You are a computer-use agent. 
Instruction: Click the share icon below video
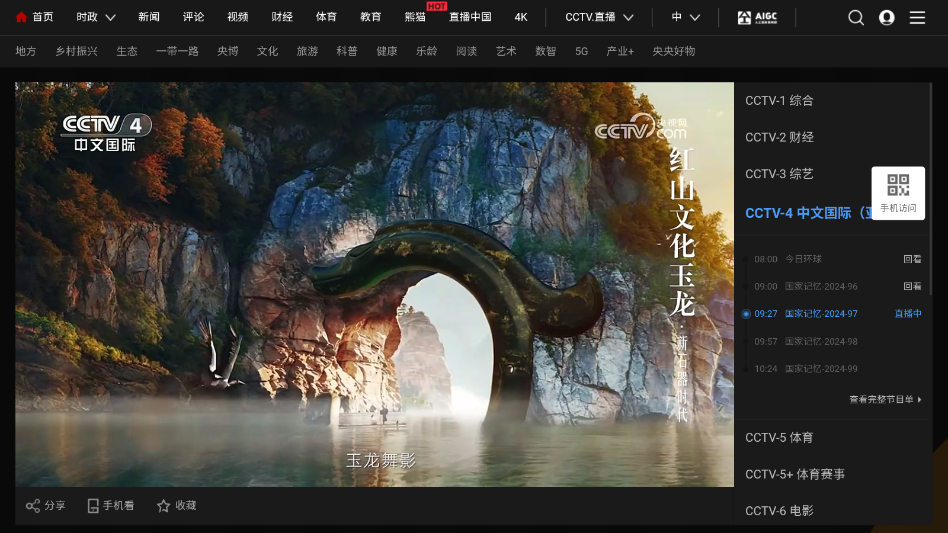pos(33,506)
